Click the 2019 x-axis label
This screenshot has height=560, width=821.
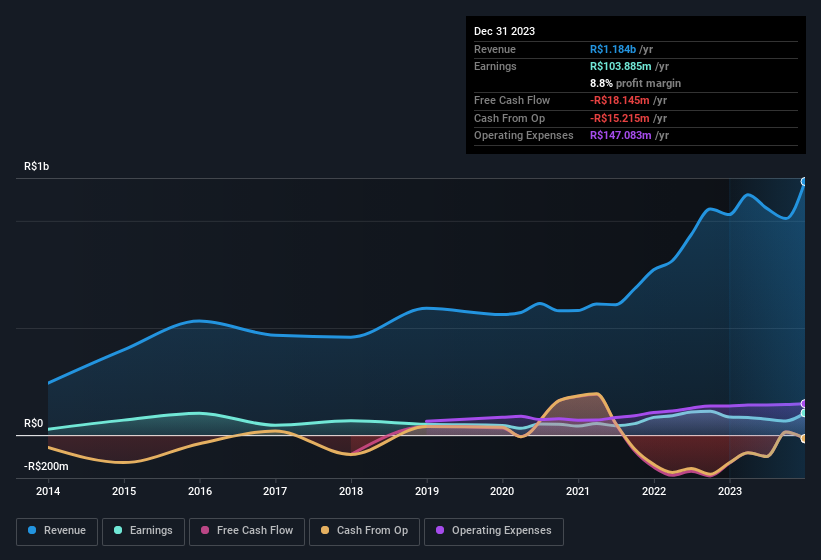(427, 491)
